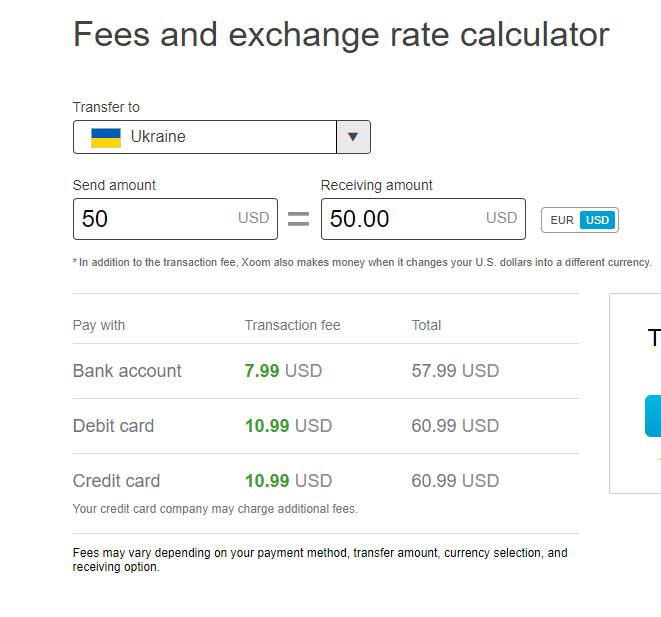
Task: Select Debit card payment row
Action: [325, 426]
